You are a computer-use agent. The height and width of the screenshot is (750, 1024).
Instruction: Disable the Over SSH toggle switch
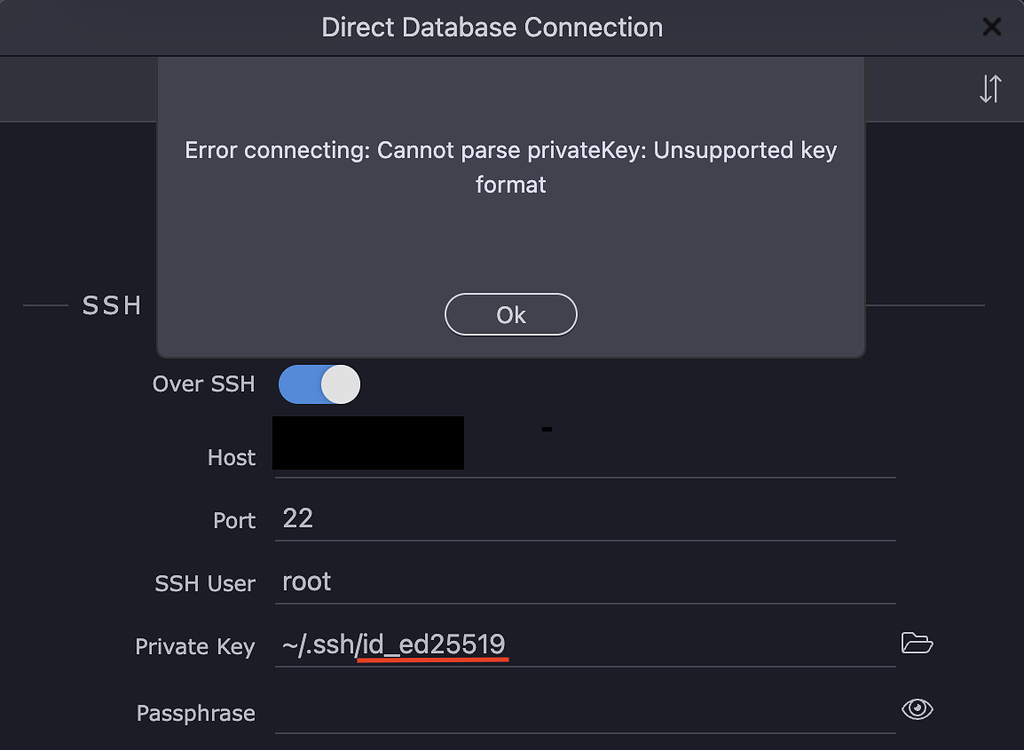coord(319,384)
